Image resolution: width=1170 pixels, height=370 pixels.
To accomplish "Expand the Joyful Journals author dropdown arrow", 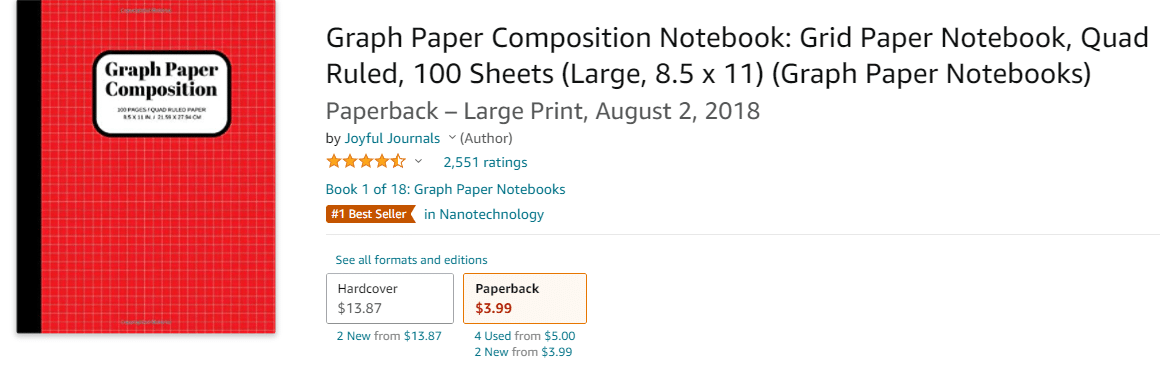I will tap(451, 138).
